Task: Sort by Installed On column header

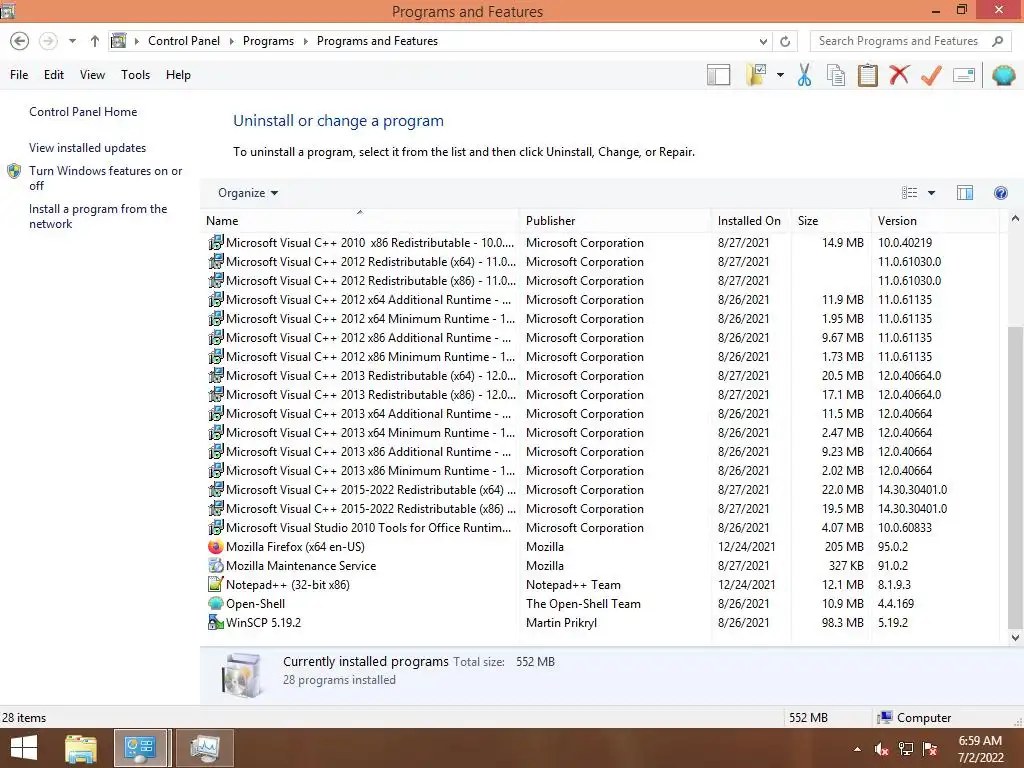Action: tap(751, 221)
